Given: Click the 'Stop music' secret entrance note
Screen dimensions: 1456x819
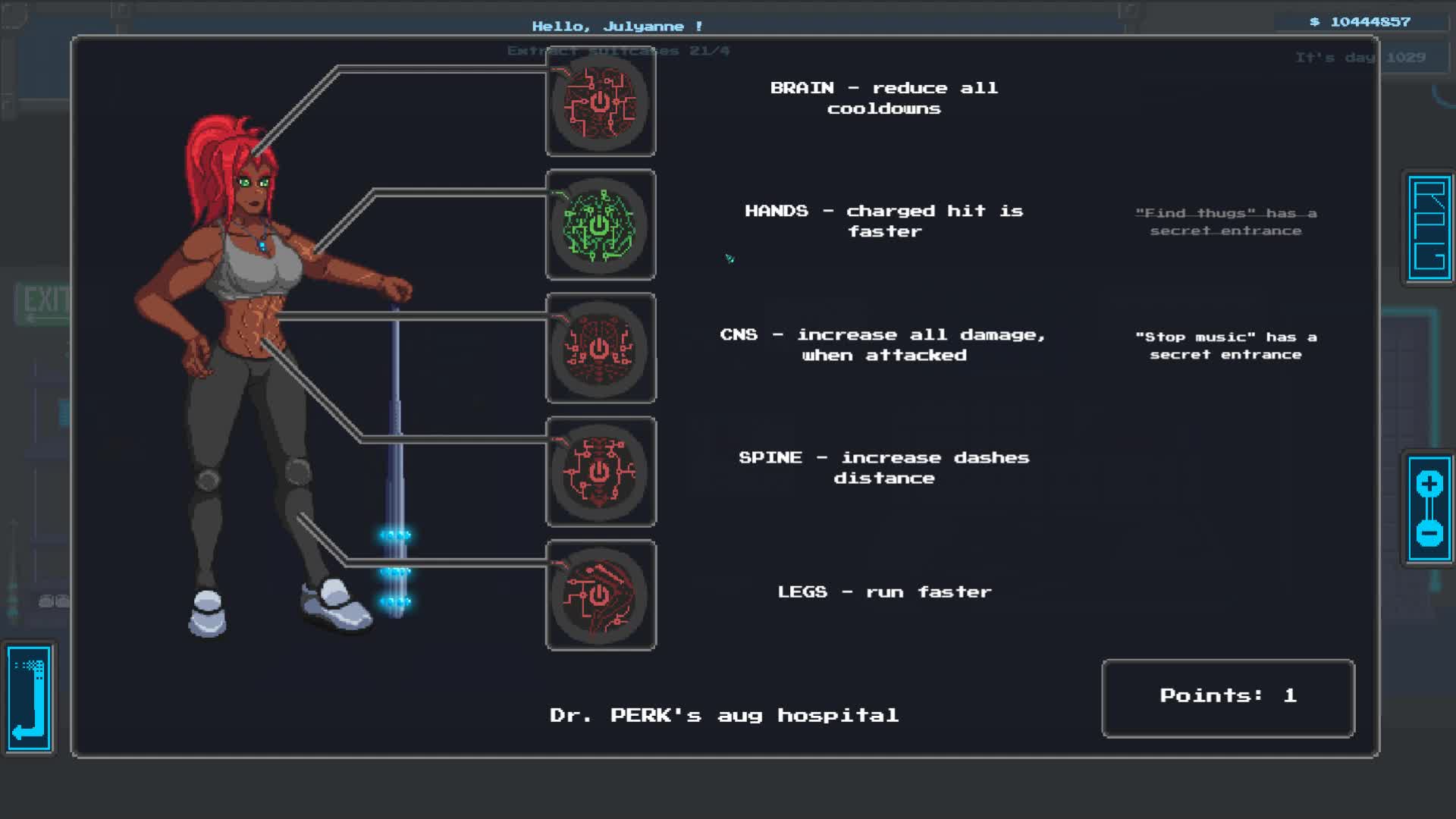Looking at the screenshot, I should coord(1224,346).
